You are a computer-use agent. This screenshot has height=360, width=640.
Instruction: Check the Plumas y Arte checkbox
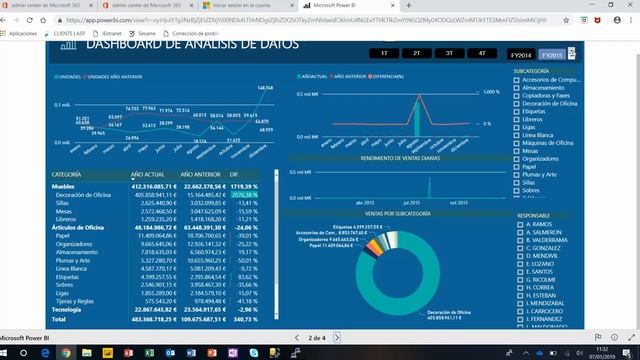coord(517,175)
